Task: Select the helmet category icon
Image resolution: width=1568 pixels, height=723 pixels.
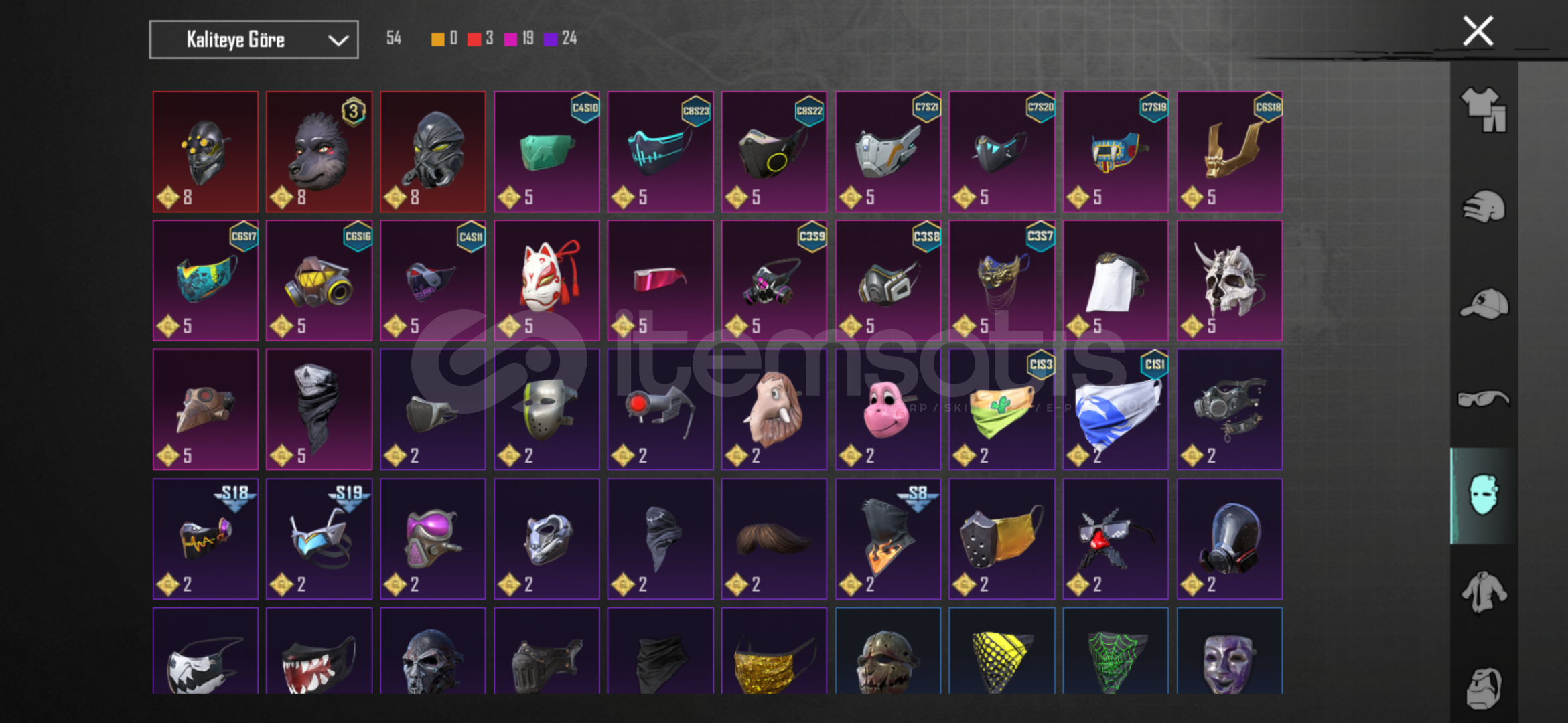Action: click(1484, 207)
